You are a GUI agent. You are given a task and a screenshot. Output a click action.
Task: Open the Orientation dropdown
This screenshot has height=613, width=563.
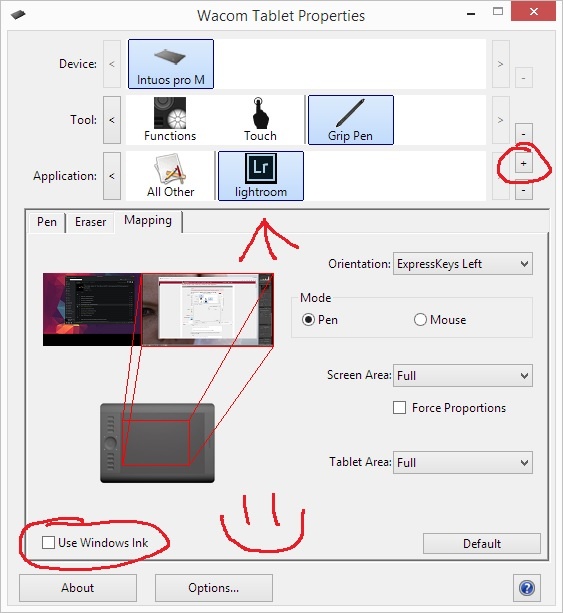(x=463, y=264)
